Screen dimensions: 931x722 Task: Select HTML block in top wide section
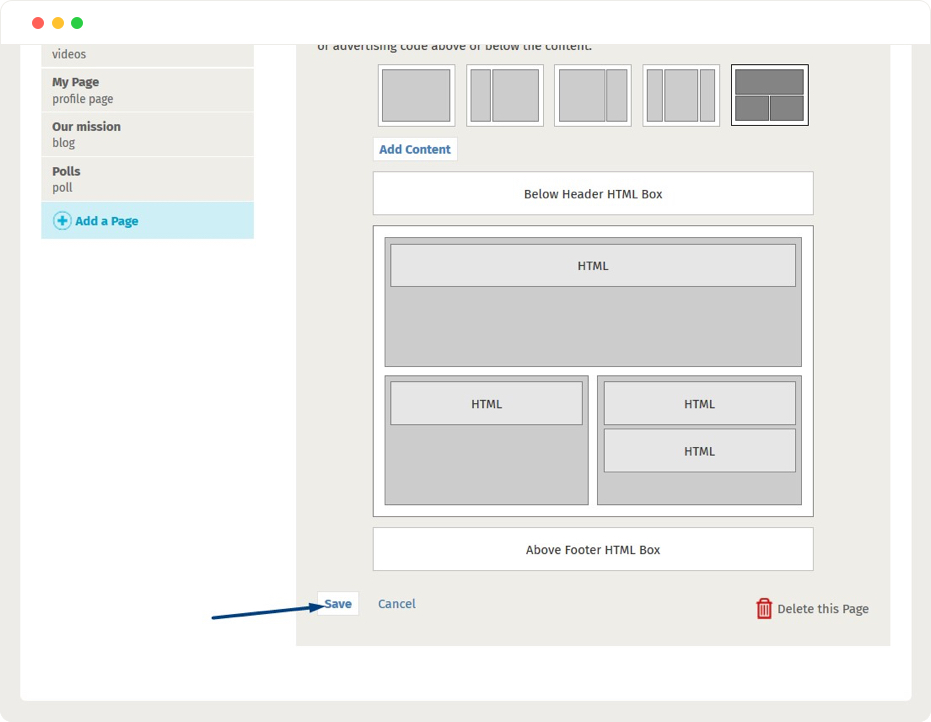click(x=593, y=265)
